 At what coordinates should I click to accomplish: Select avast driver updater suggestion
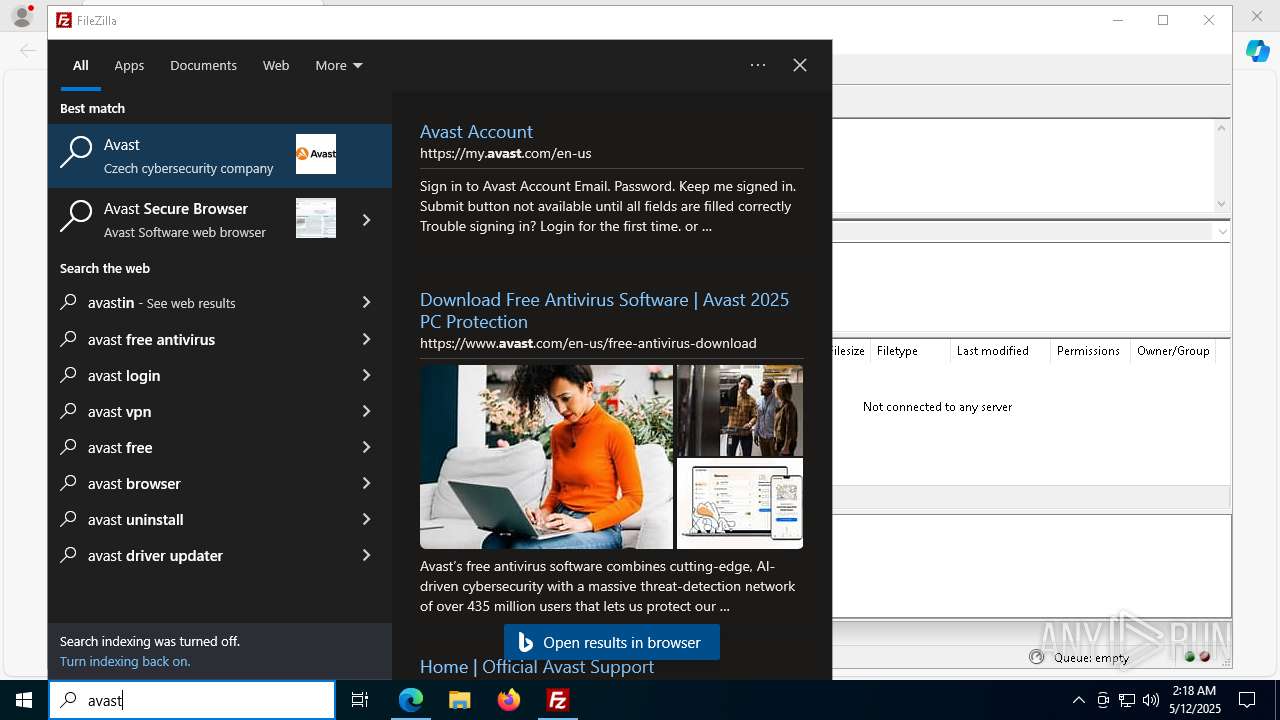[x=220, y=555]
